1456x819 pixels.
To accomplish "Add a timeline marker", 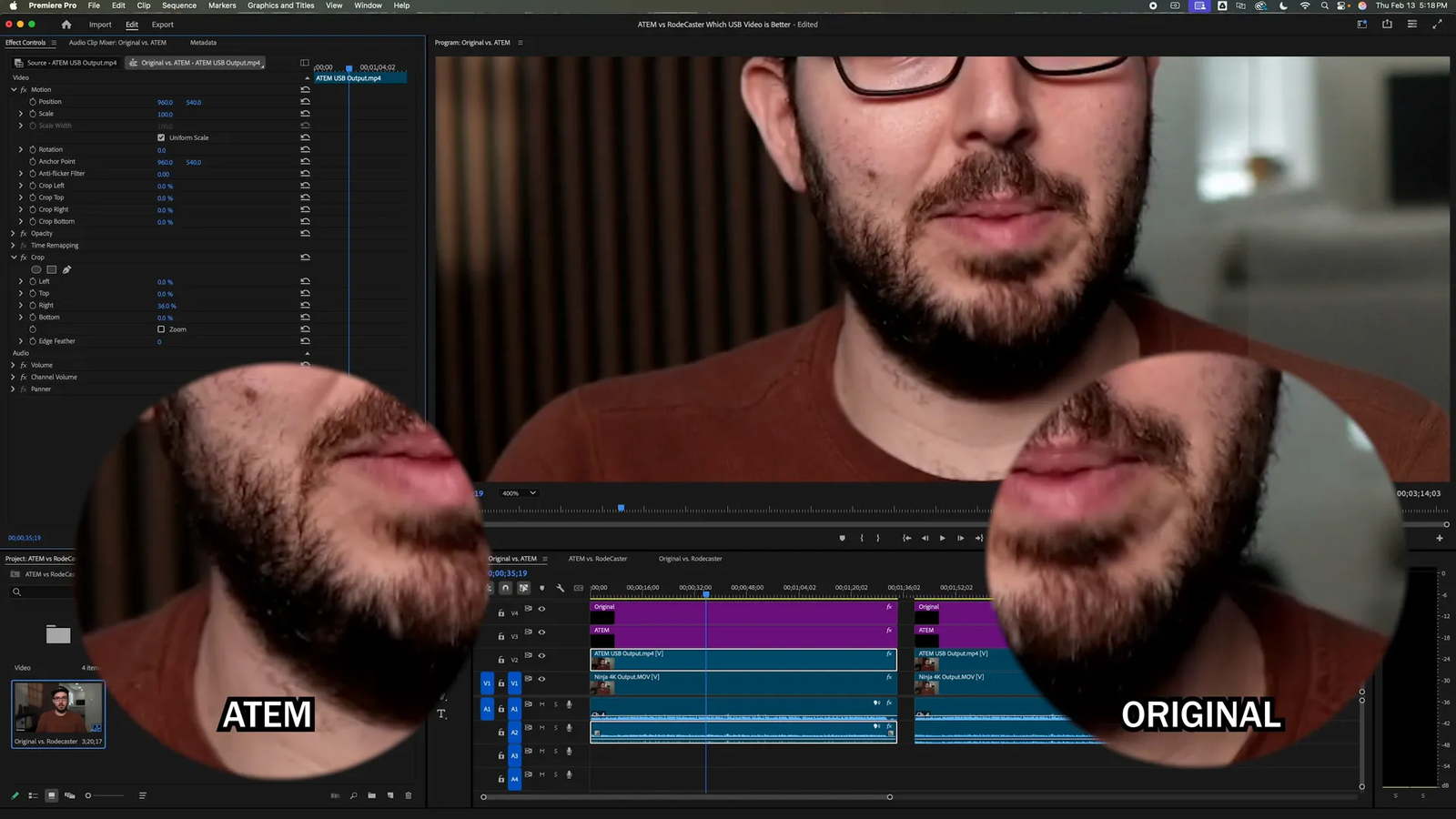I will pyautogui.click(x=541, y=588).
